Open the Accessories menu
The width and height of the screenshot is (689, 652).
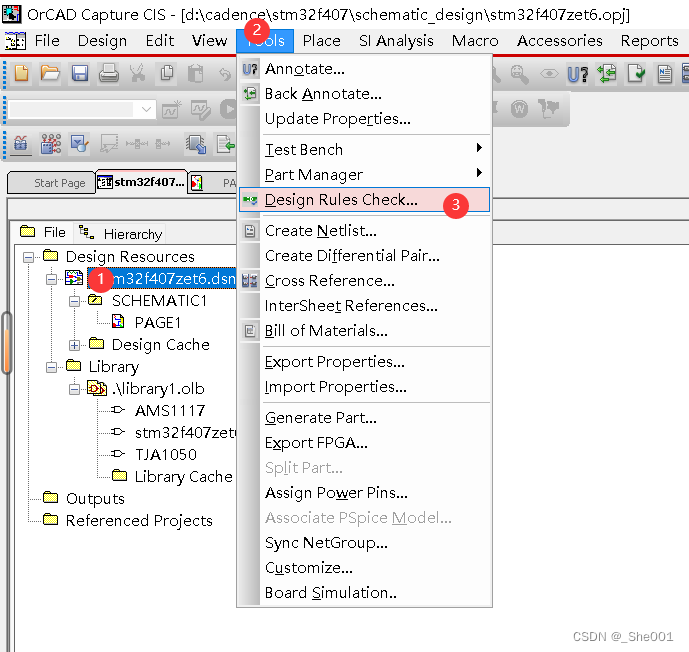click(559, 41)
